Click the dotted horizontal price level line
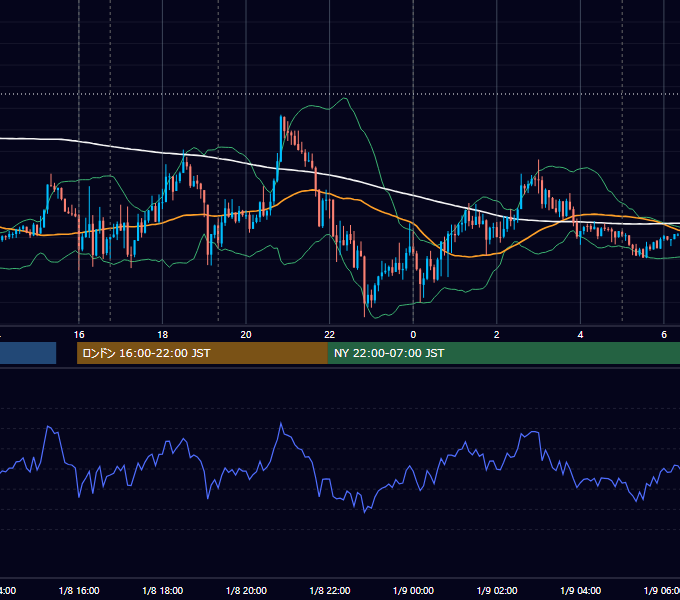Viewport: 680px width, 600px height. click(x=340, y=94)
